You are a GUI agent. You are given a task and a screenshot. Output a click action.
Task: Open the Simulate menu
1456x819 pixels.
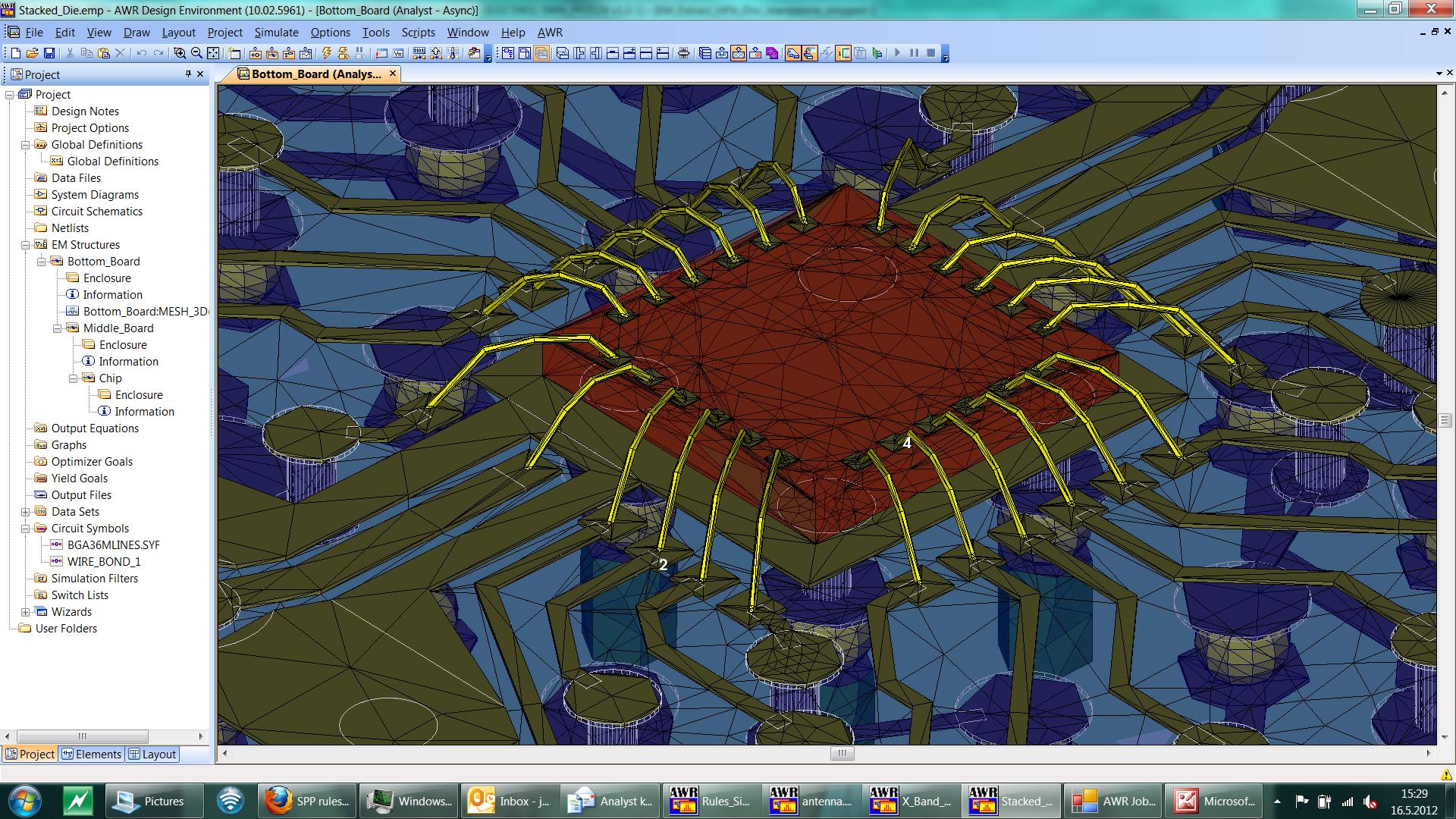pyautogui.click(x=276, y=33)
